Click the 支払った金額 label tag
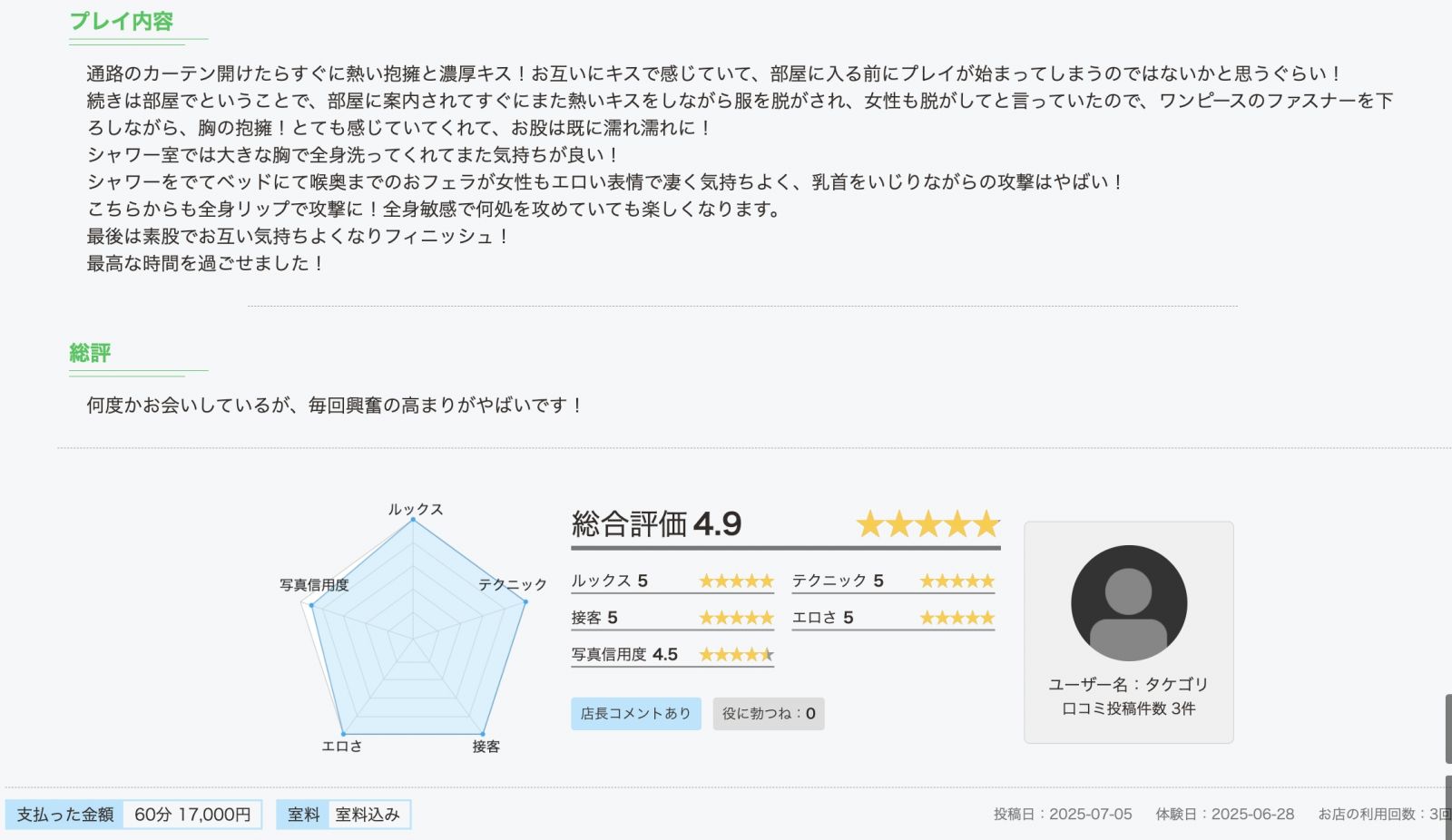Viewport: 1452px width, 840px height. pos(65,815)
